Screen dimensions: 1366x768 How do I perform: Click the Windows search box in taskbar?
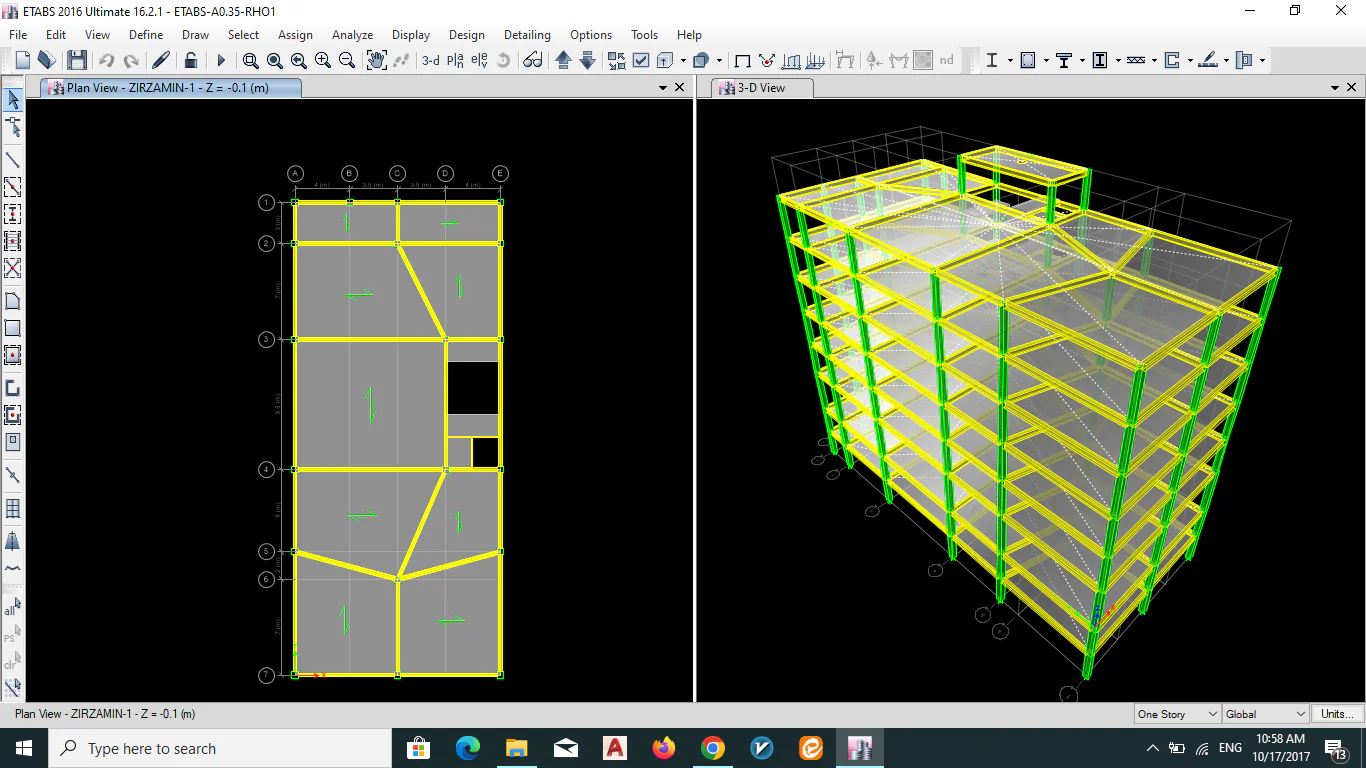[x=220, y=748]
